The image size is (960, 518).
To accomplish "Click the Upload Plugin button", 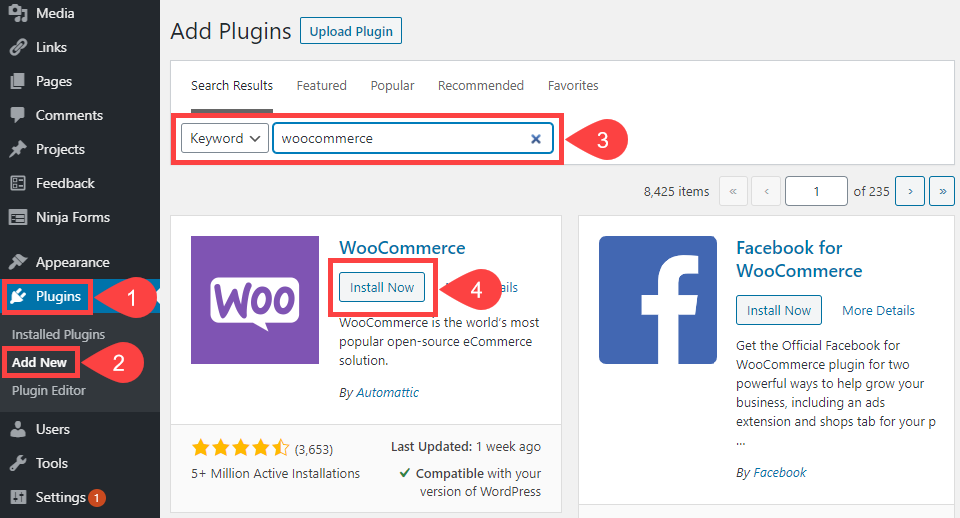I will coord(351,31).
